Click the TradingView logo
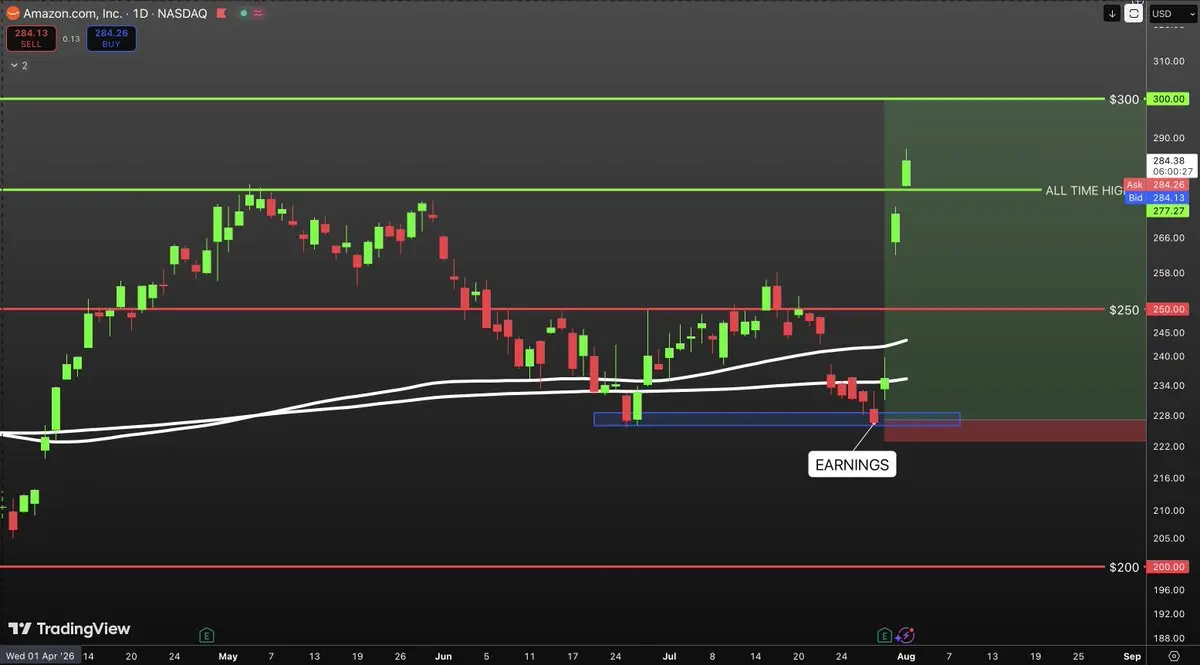 coord(69,629)
